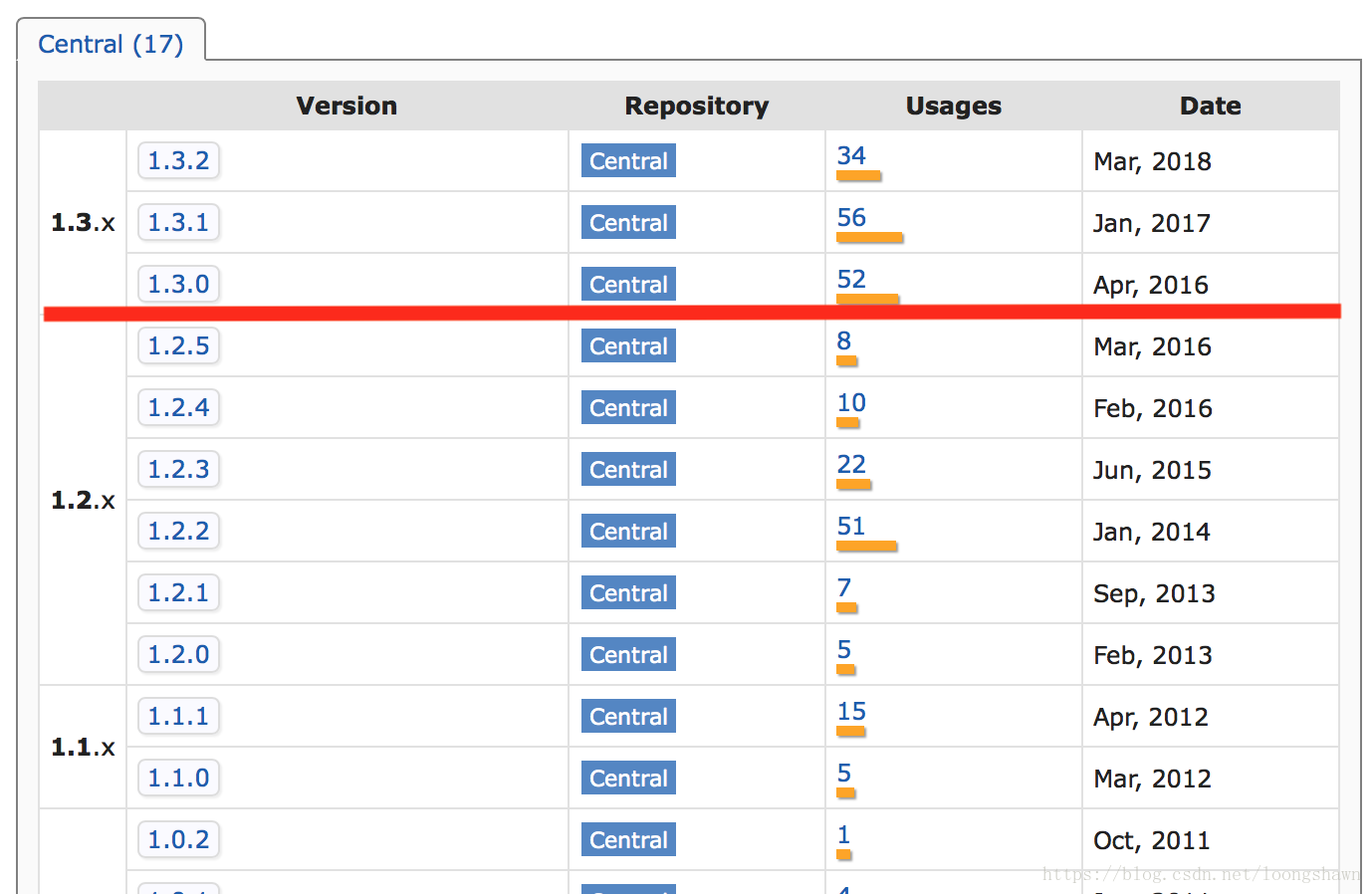Open version 1.3.2 link
This screenshot has height=894, width=1372.
pos(179,160)
